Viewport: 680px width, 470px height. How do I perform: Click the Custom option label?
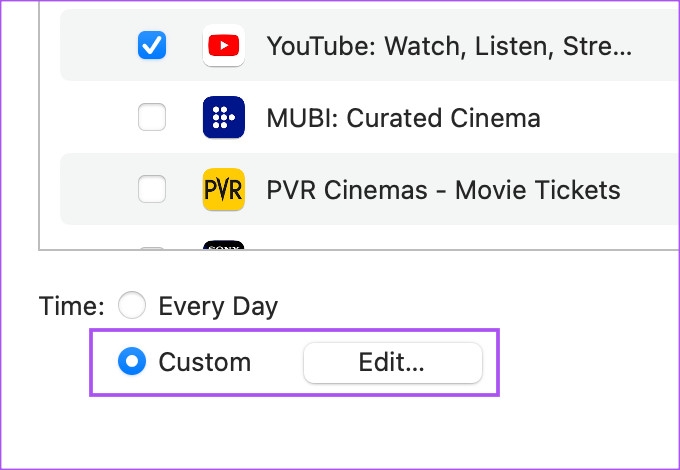(205, 362)
